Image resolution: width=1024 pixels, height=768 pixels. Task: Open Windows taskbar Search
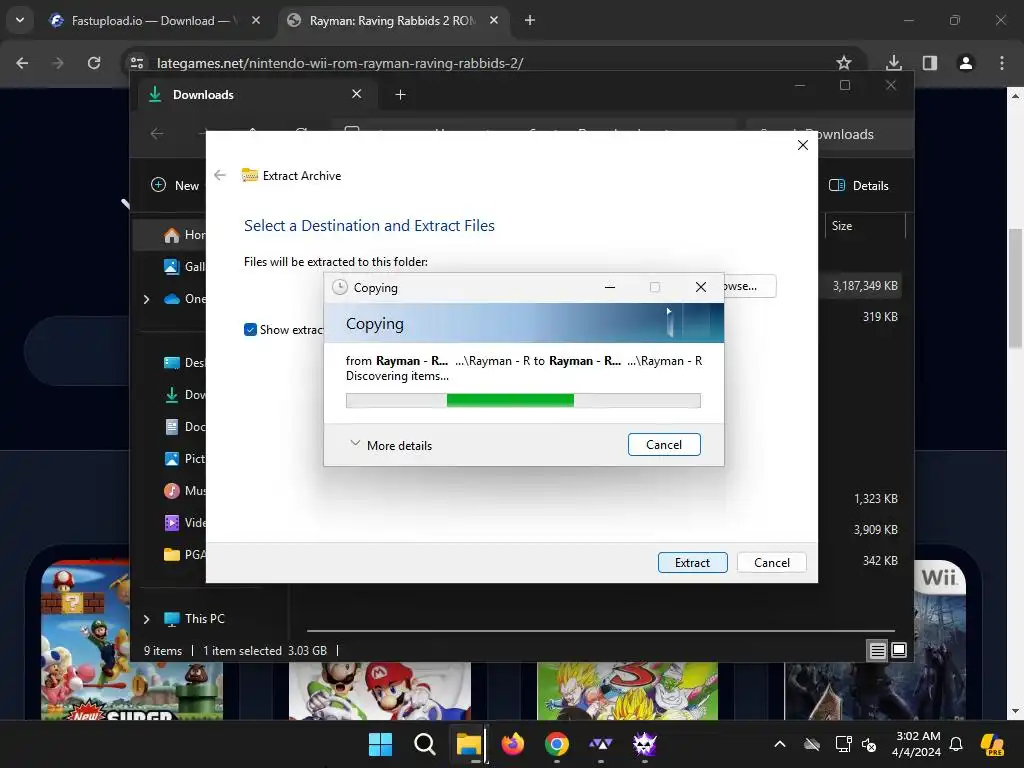click(x=424, y=744)
